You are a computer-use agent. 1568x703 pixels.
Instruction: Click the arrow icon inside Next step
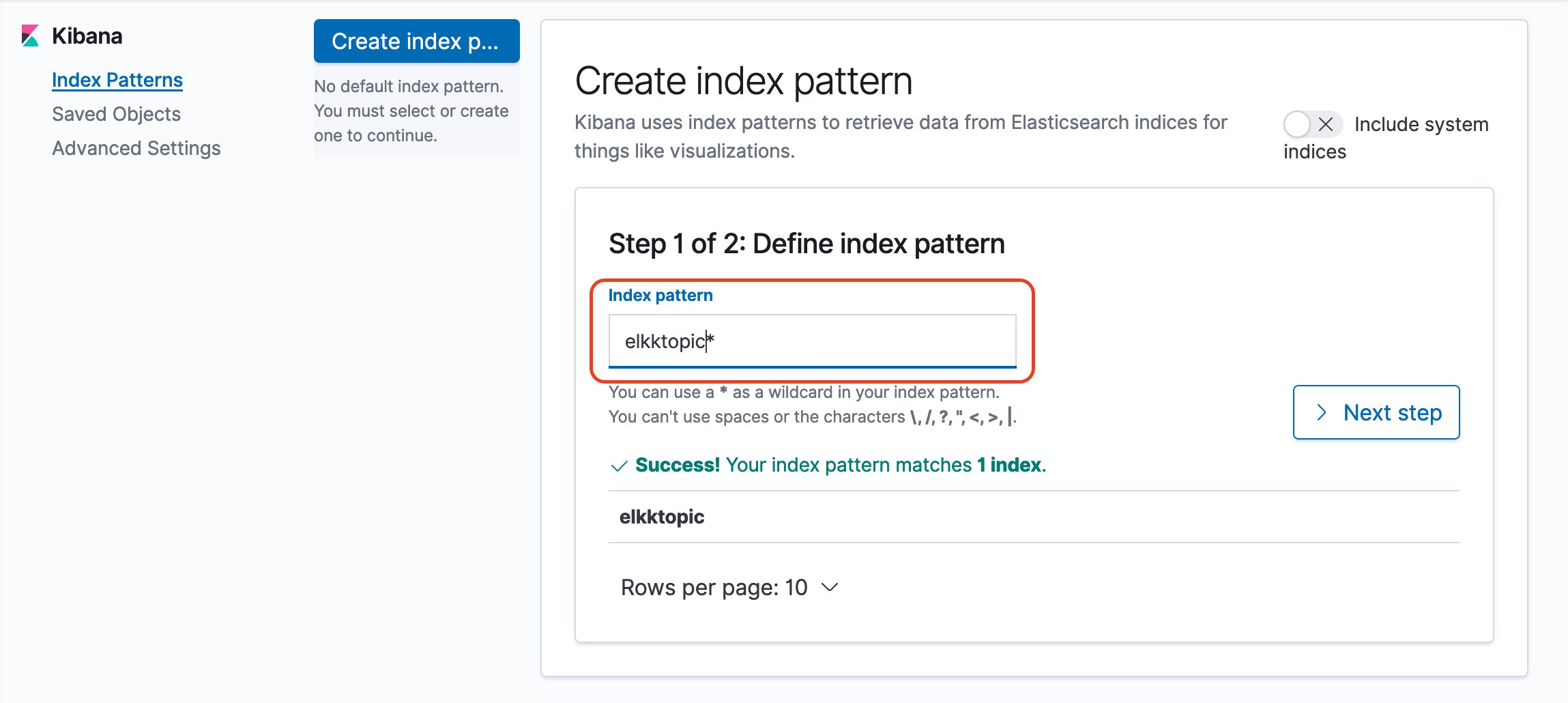coord(1322,412)
